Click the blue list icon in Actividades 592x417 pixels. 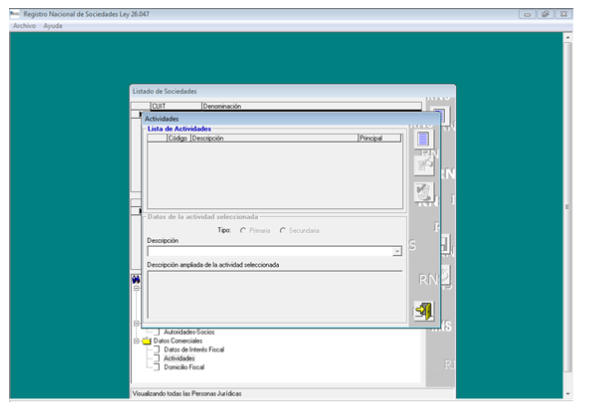point(423,139)
